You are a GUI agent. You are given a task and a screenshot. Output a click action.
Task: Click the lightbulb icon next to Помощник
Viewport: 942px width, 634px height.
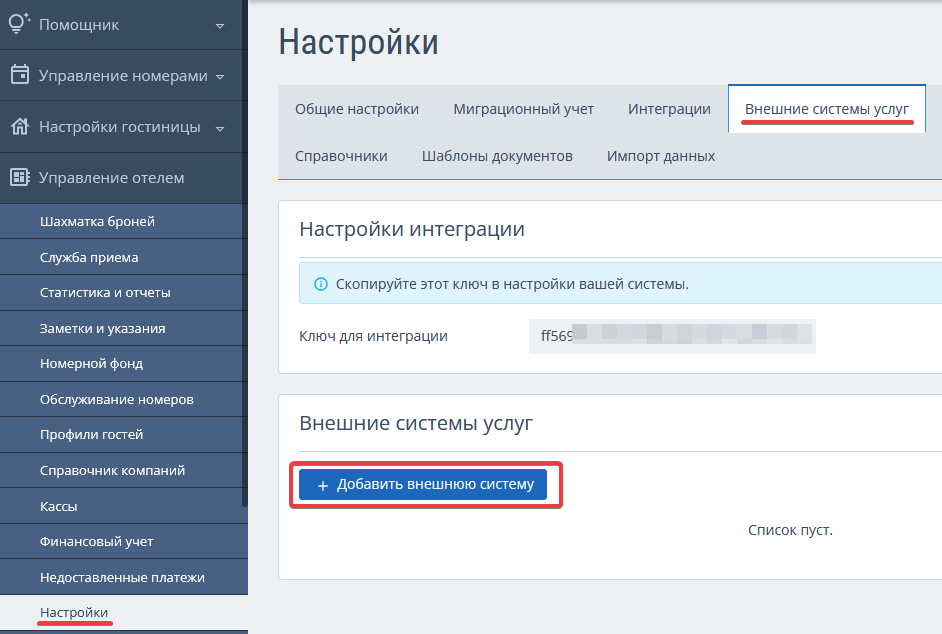pos(19,24)
